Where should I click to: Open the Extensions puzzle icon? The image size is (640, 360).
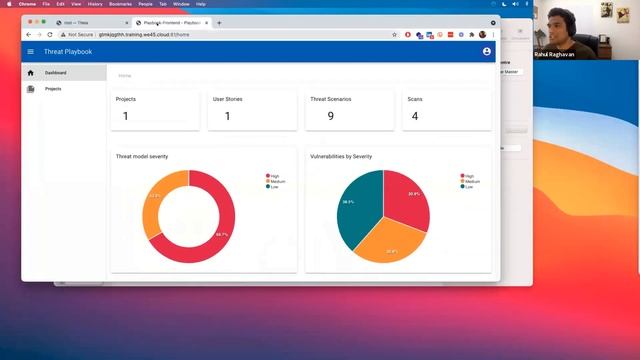[x=472, y=35]
